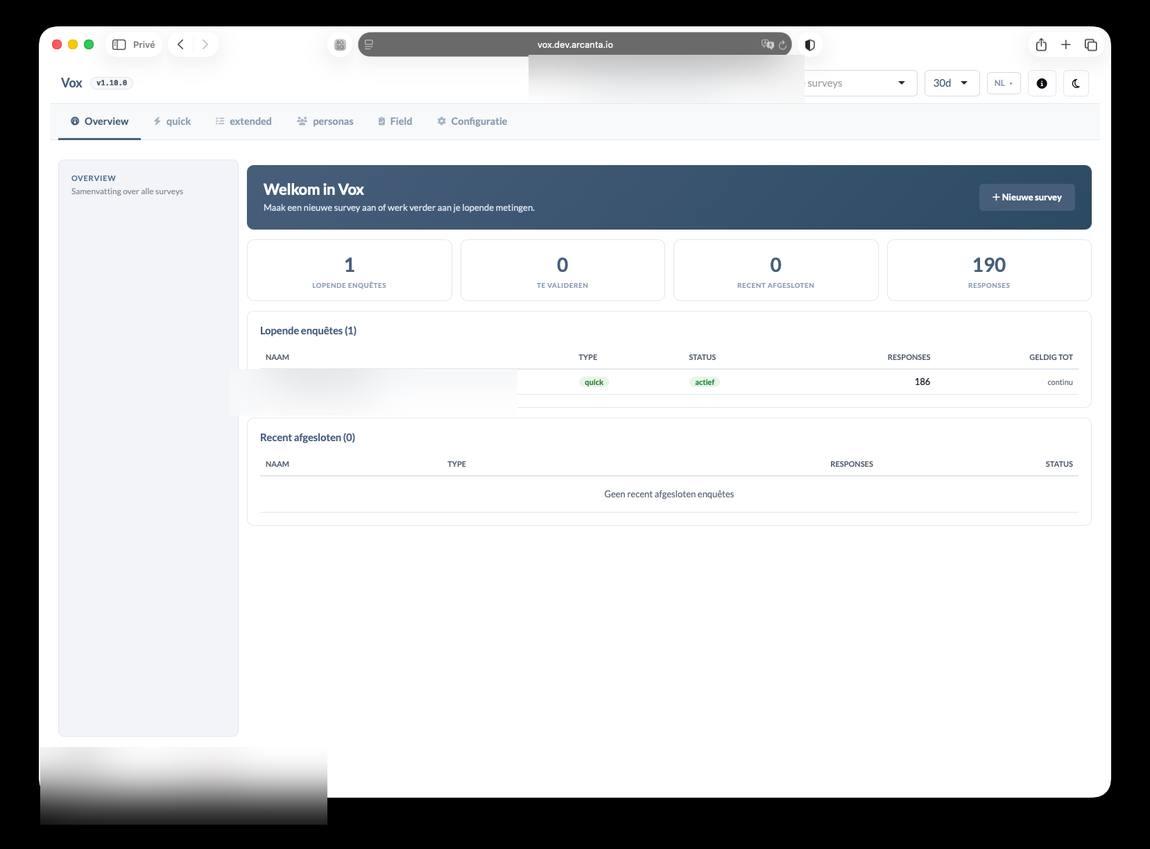Click the Privé label in toolbar
The image size is (1150, 849).
tap(144, 45)
